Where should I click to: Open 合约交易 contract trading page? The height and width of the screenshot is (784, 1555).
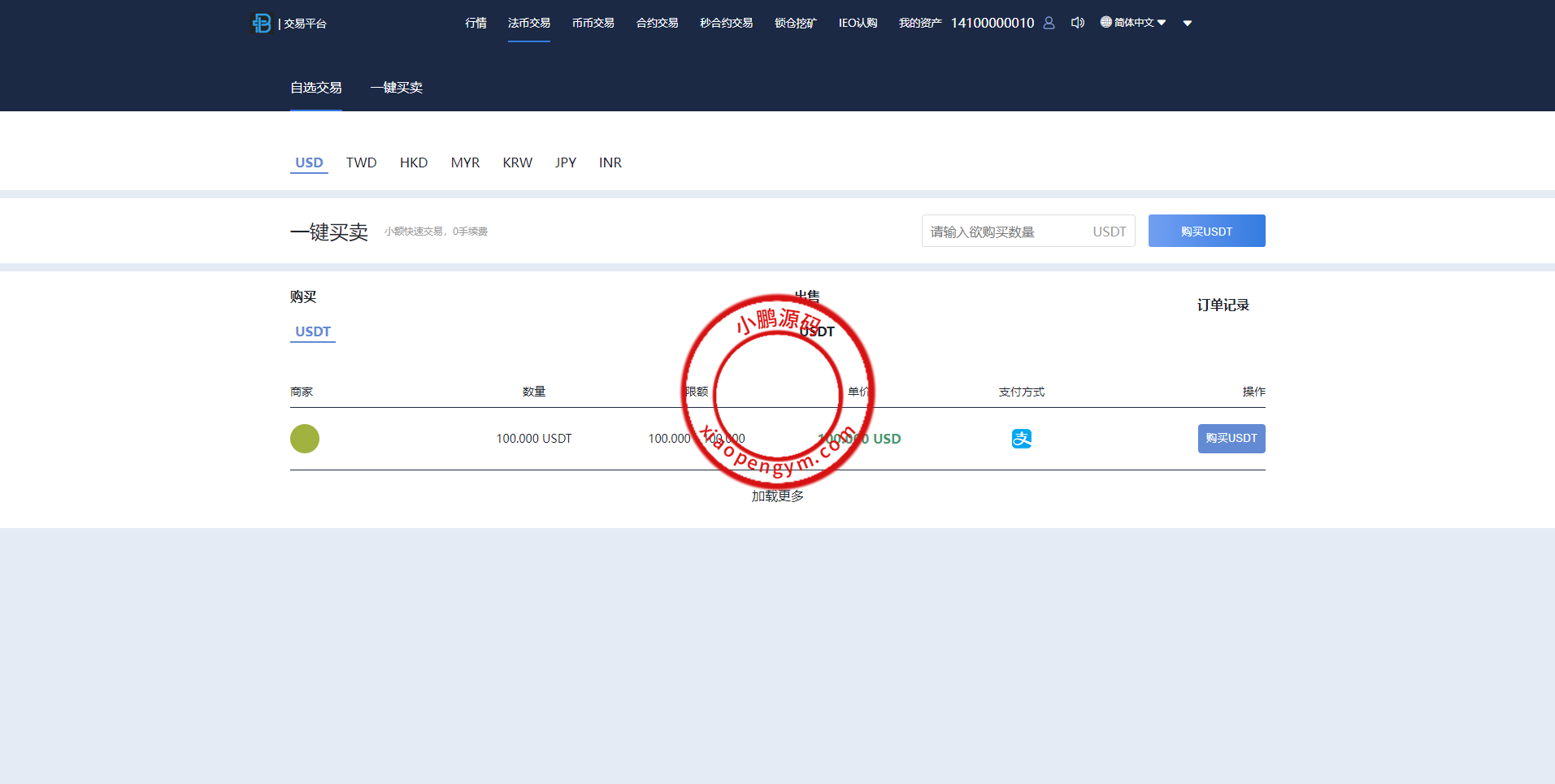pyautogui.click(x=657, y=23)
